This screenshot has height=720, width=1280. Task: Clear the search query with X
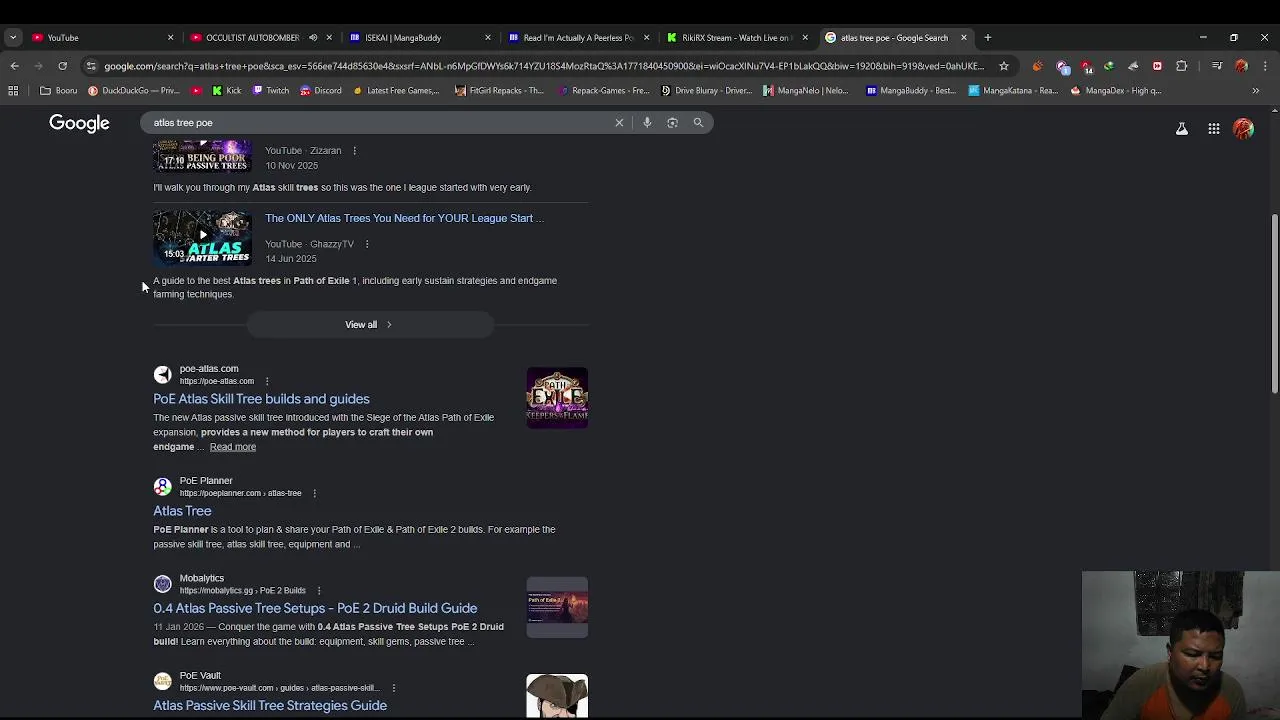tap(619, 123)
